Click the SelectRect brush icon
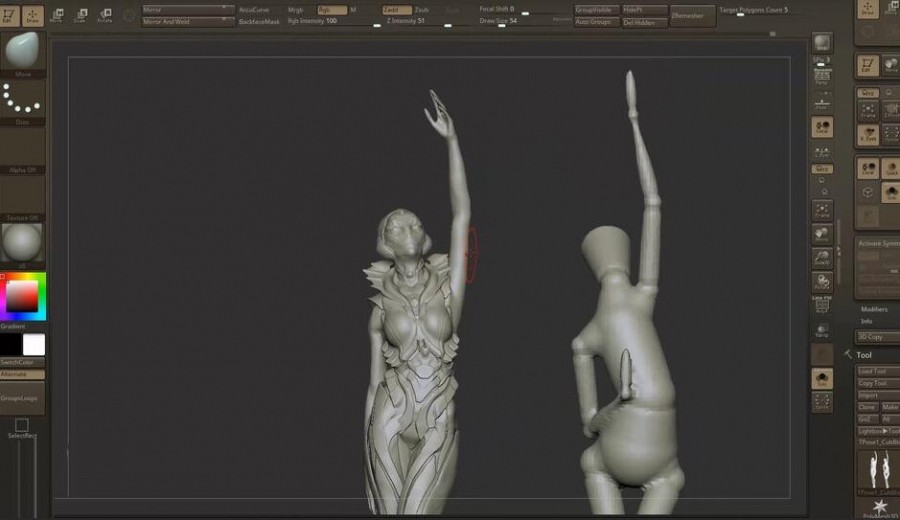The height and width of the screenshot is (520, 900). 22,428
